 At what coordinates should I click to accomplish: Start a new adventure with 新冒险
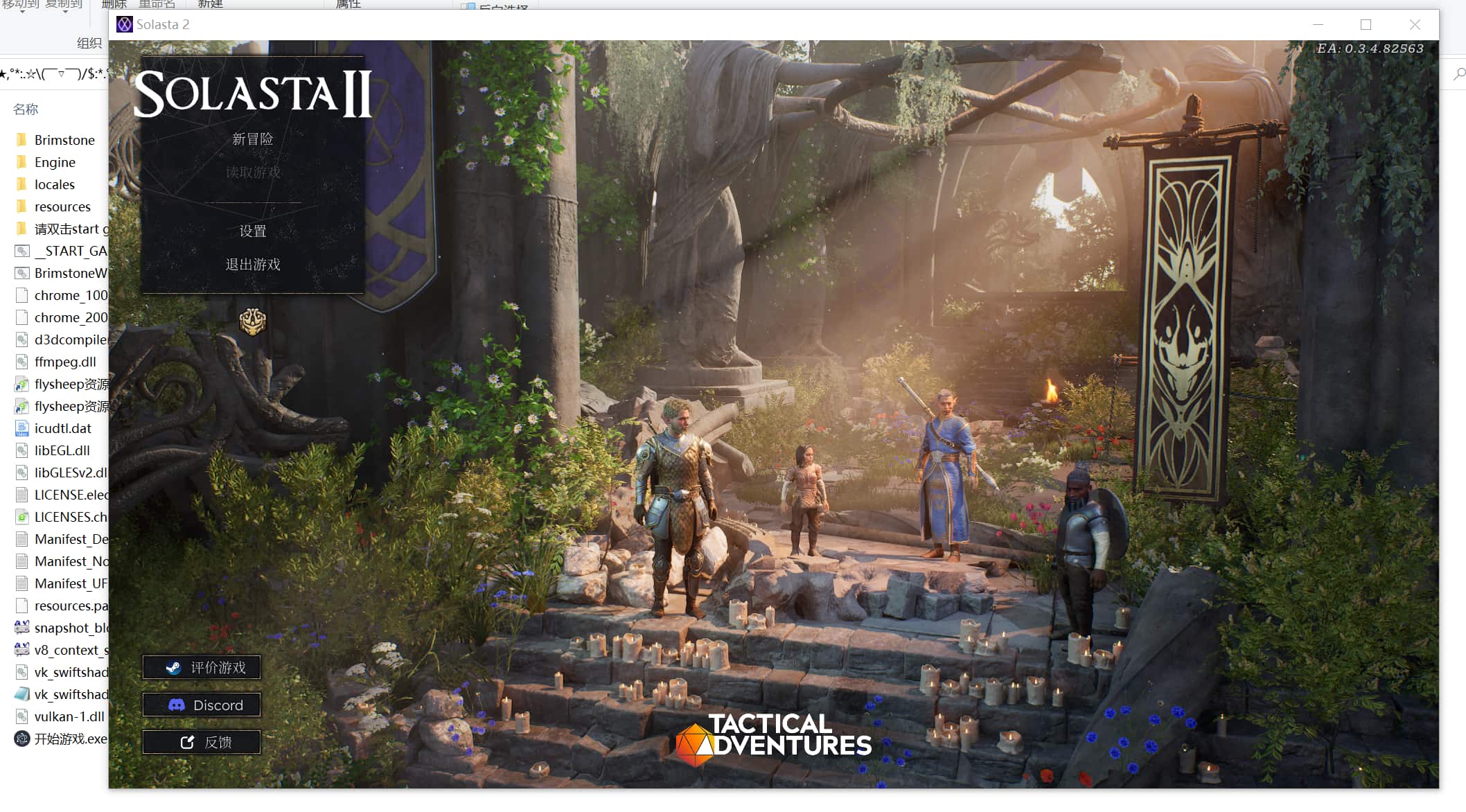(252, 139)
